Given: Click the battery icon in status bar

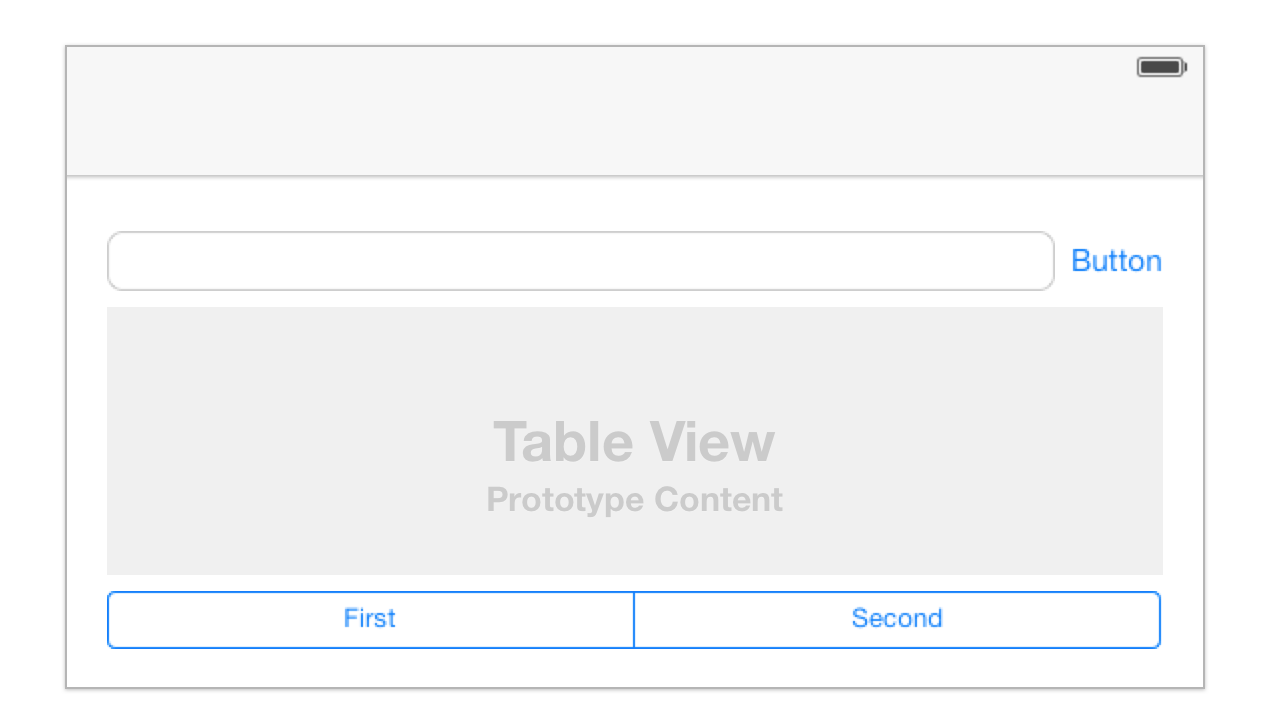Looking at the screenshot, I should pos(1161,67).
